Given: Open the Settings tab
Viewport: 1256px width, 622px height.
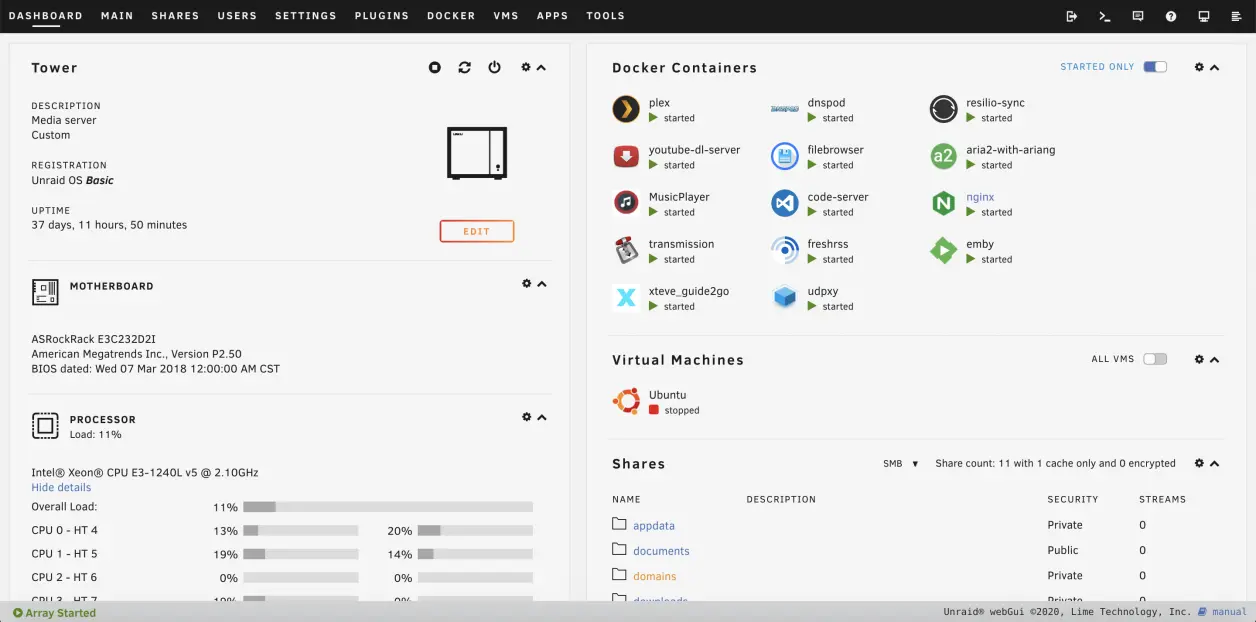Looking at the screenshot, I should (x=306, y=16).
